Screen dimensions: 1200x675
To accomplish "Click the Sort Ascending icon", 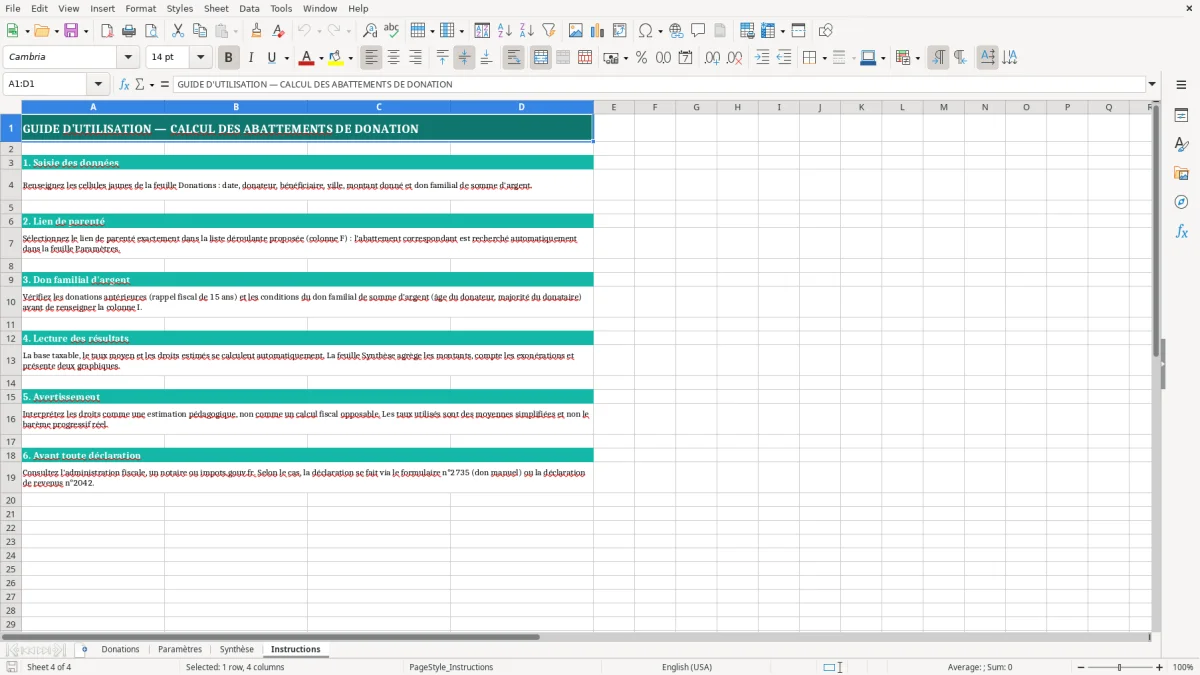I will pos(505,31).
